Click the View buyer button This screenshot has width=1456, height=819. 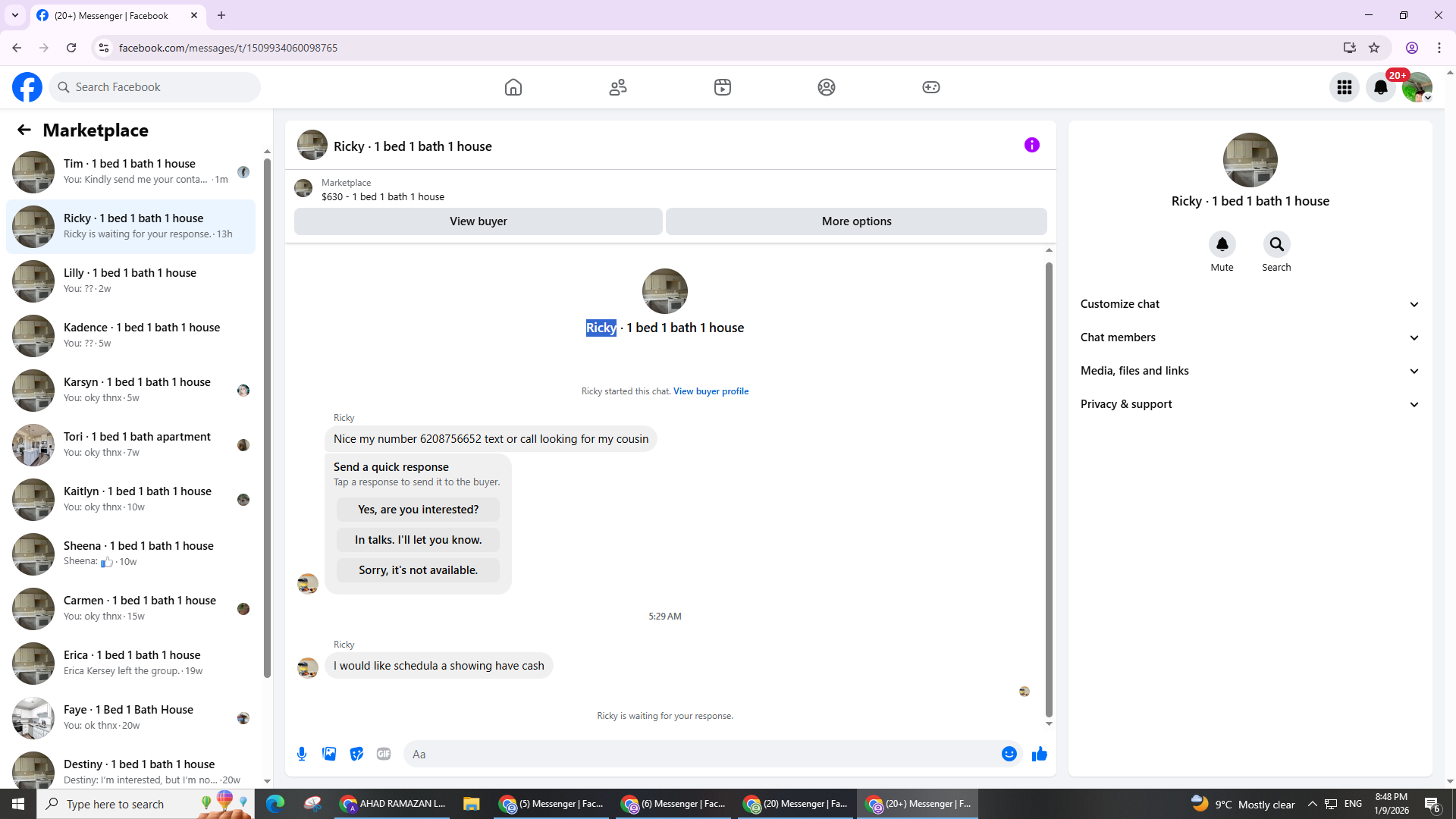(478, 221)
